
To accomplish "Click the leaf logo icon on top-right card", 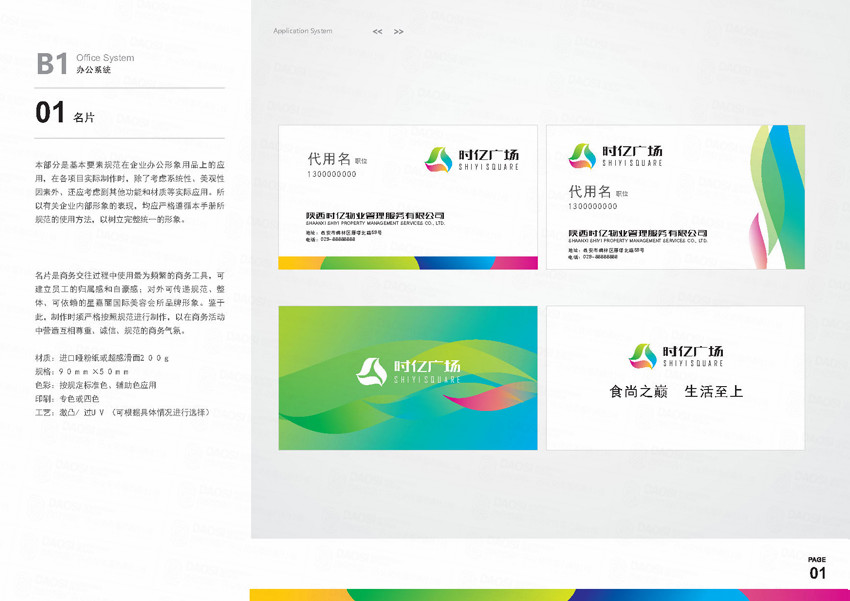I will [x=582, y=155].
